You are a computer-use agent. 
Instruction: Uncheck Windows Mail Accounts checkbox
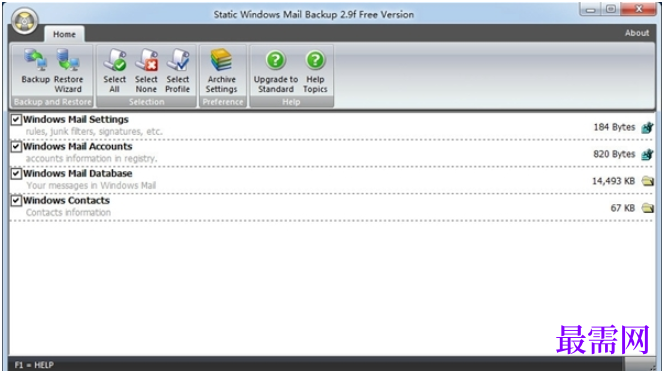pos(16,147)
